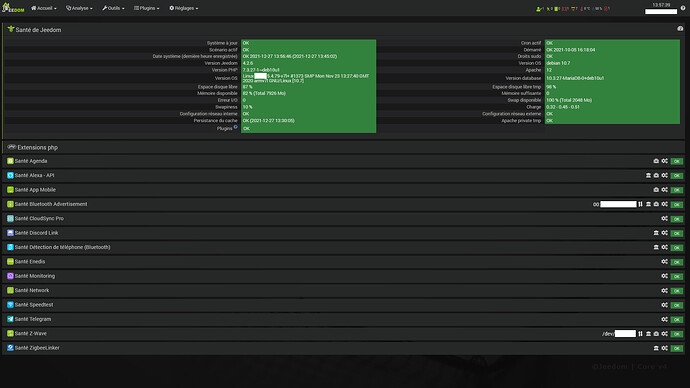This screenshot has width=690, height=388.
Task: Expand the Santé Z-Wave panel header
Action: click(x=343, y=333)
